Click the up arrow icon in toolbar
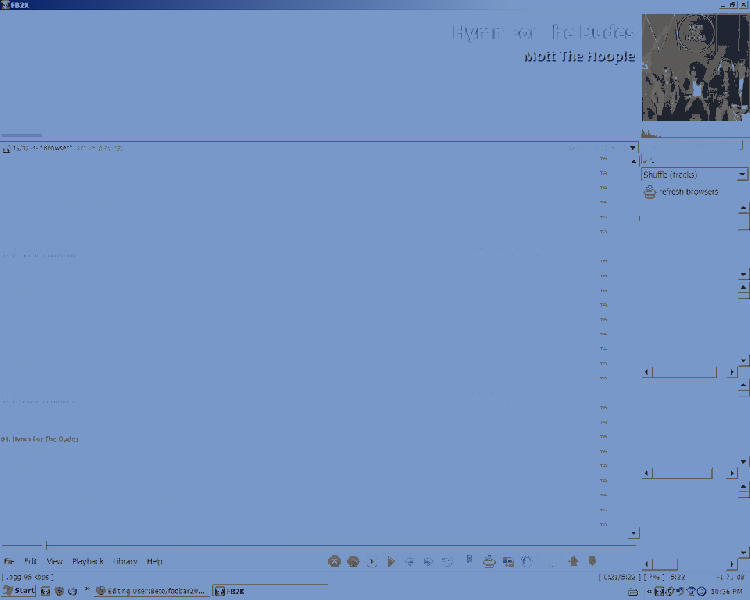This screenshot has width=750, height=600. tap(574, 562)
